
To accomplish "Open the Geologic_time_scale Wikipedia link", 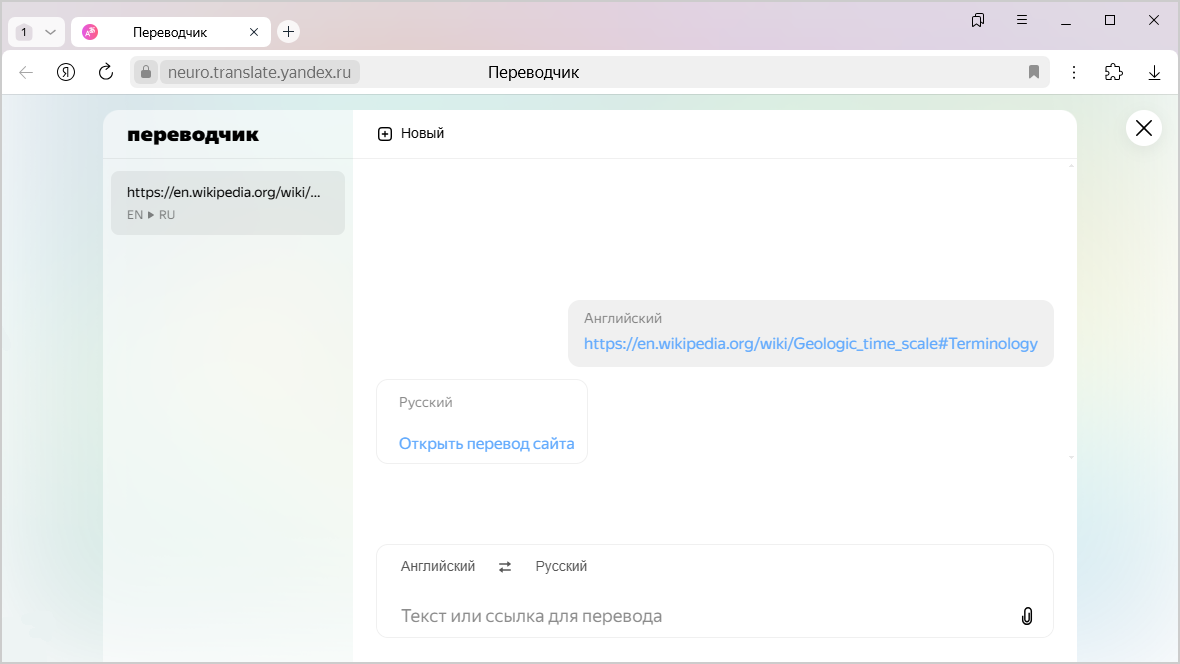I will (810, 343).
